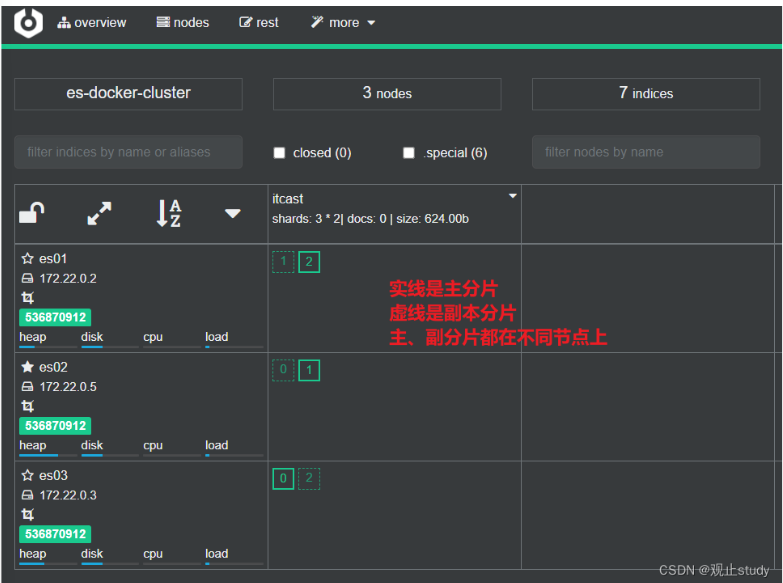Click the 7 indices summary box
The height and width of the screenshot is (583, 783).
click(x=646, y=93)
